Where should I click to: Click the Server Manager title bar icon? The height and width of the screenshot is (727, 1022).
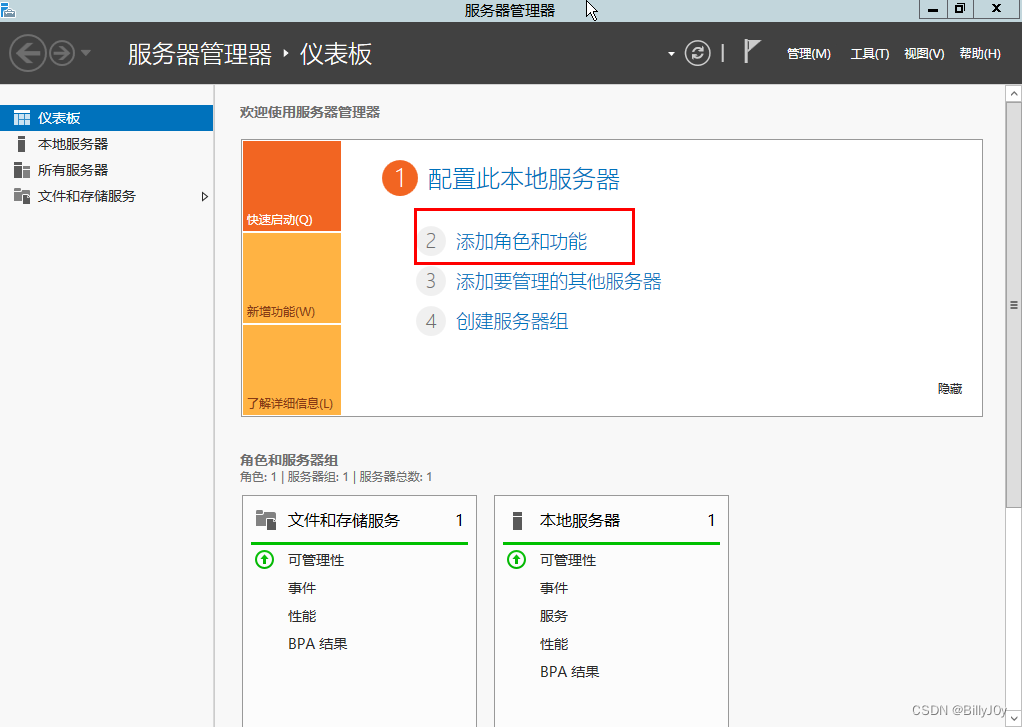pyautogui.click(x=8, y=9)
